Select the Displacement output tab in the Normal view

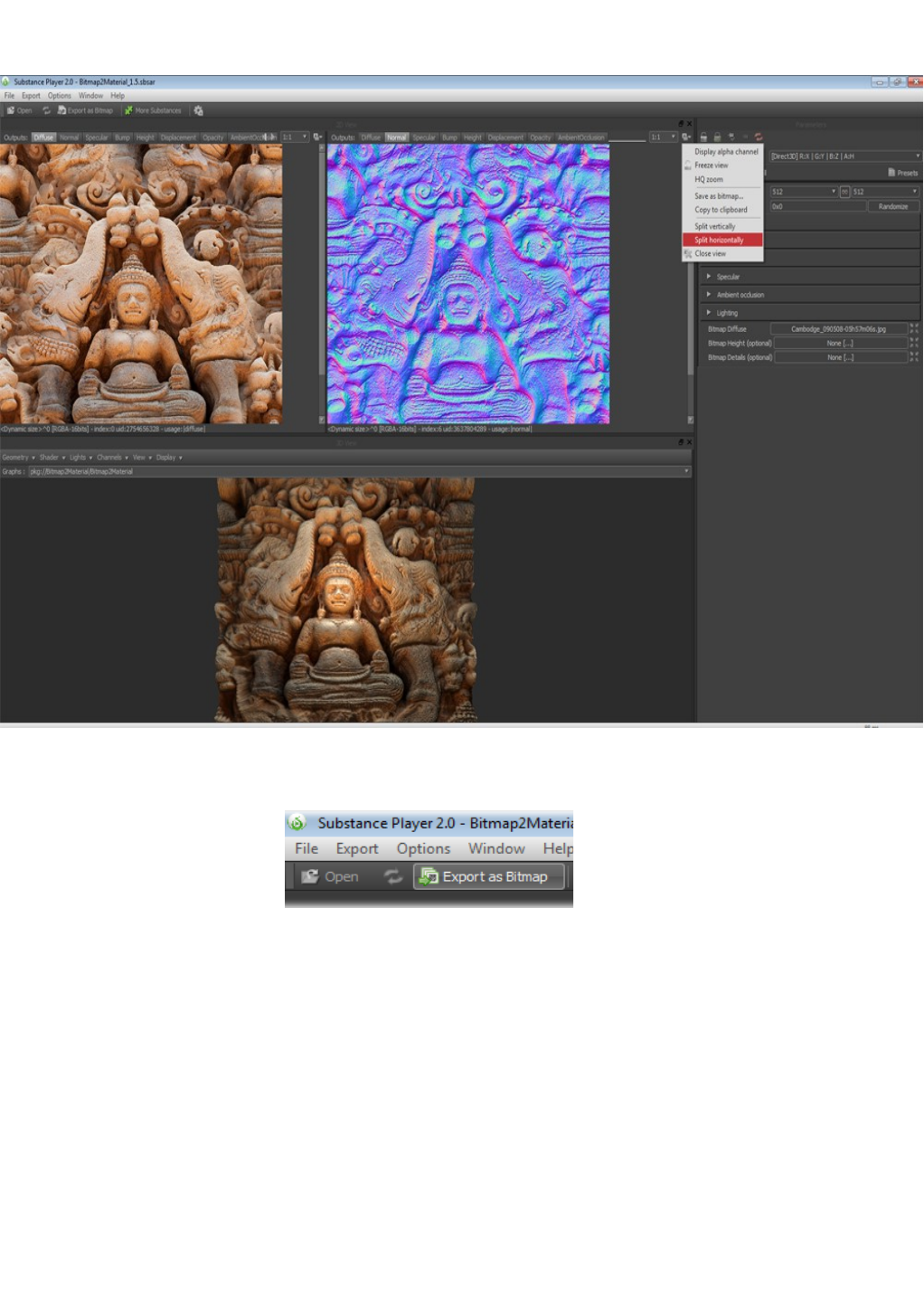(506, 137)
